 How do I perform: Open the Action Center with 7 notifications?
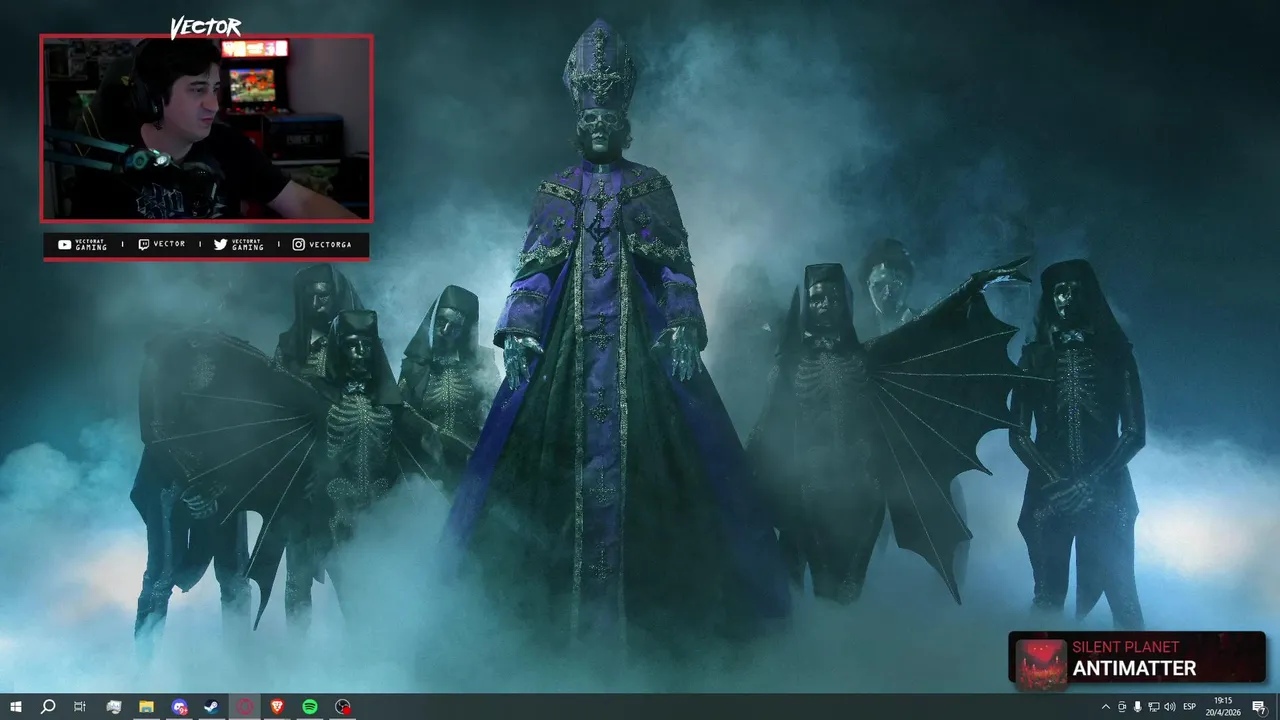pyautogui.click(x=1259, y=707)
